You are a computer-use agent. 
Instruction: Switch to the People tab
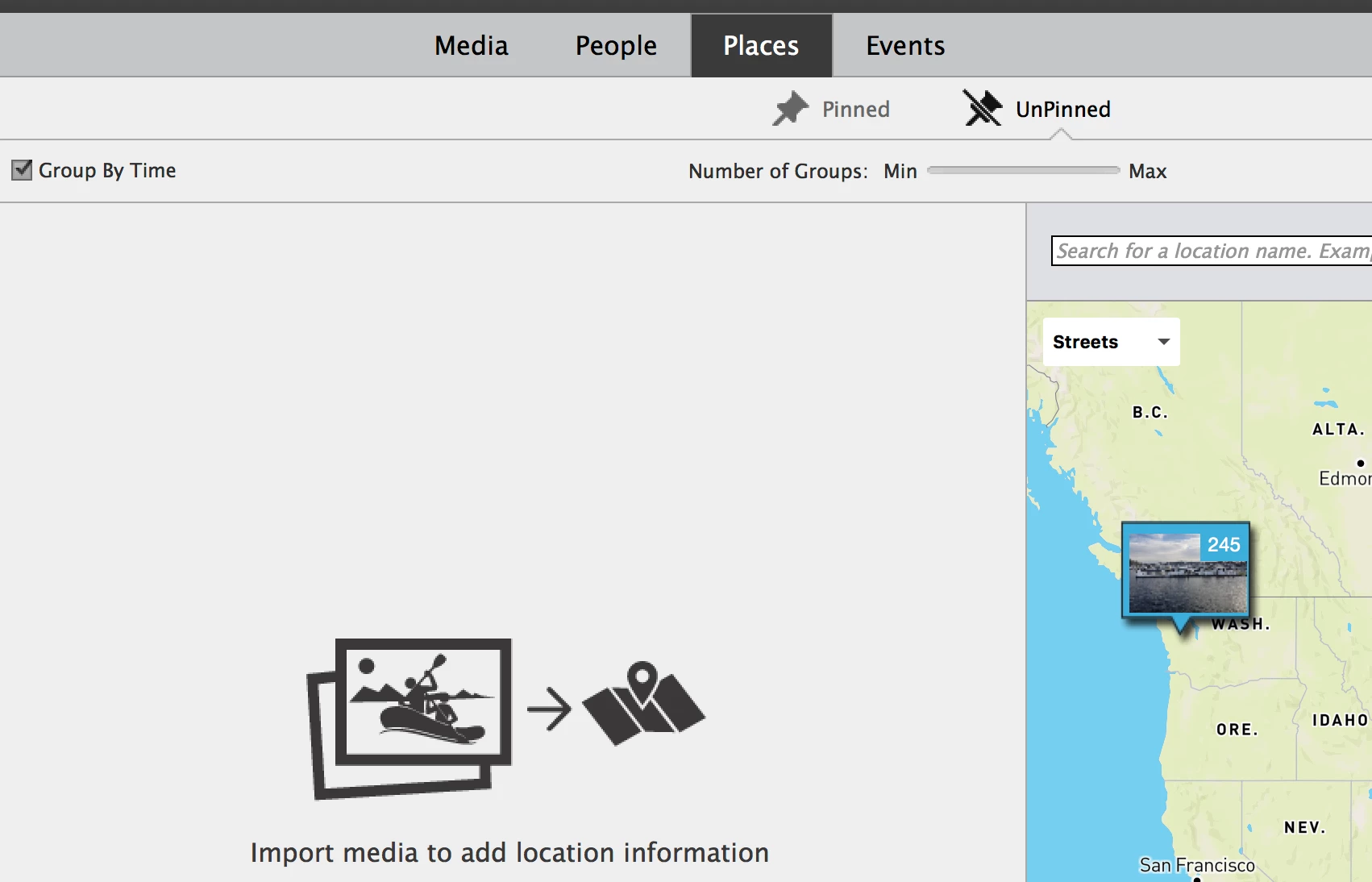tap(616, 45)
